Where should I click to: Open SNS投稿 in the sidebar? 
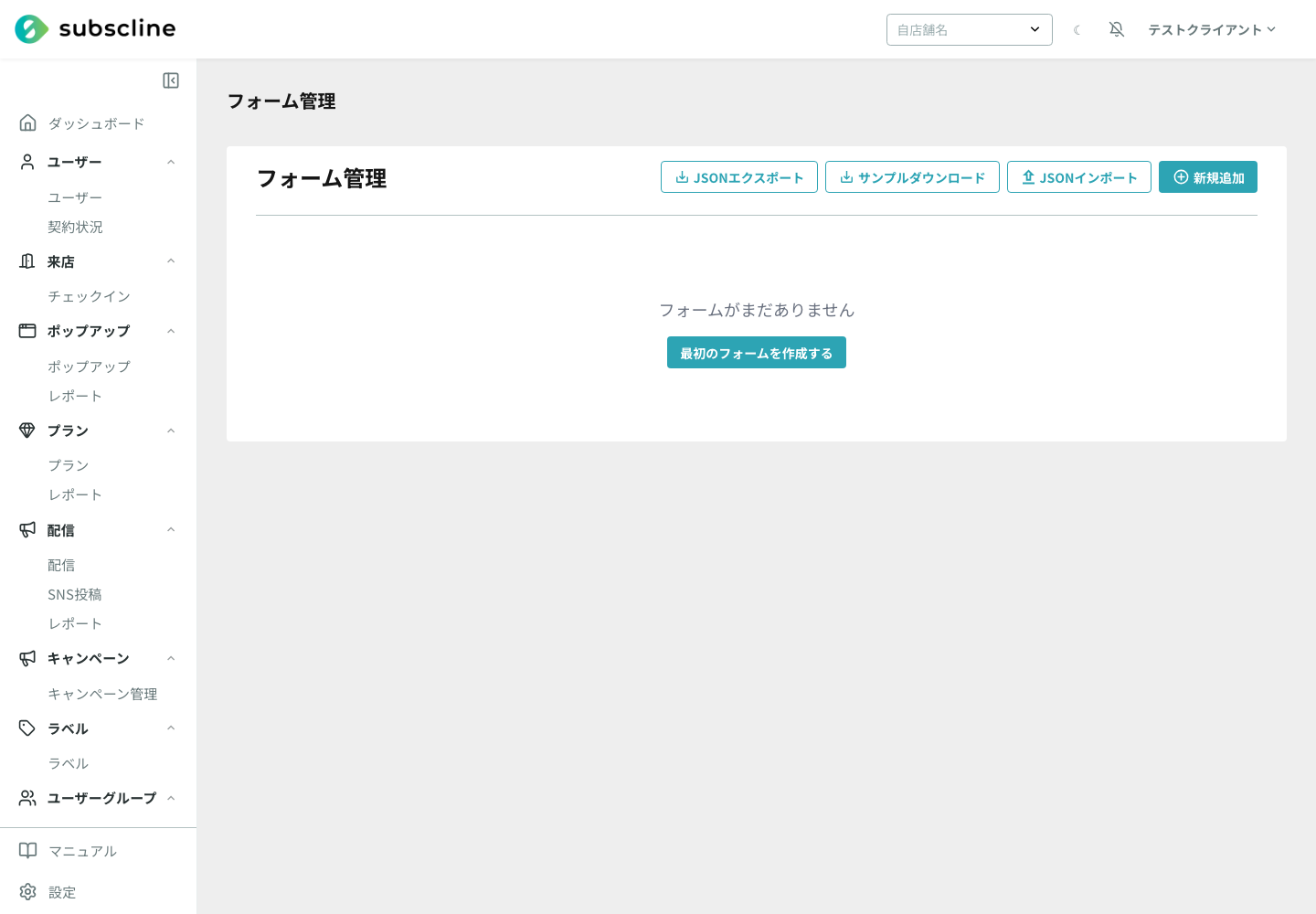(x=75, y=594)
